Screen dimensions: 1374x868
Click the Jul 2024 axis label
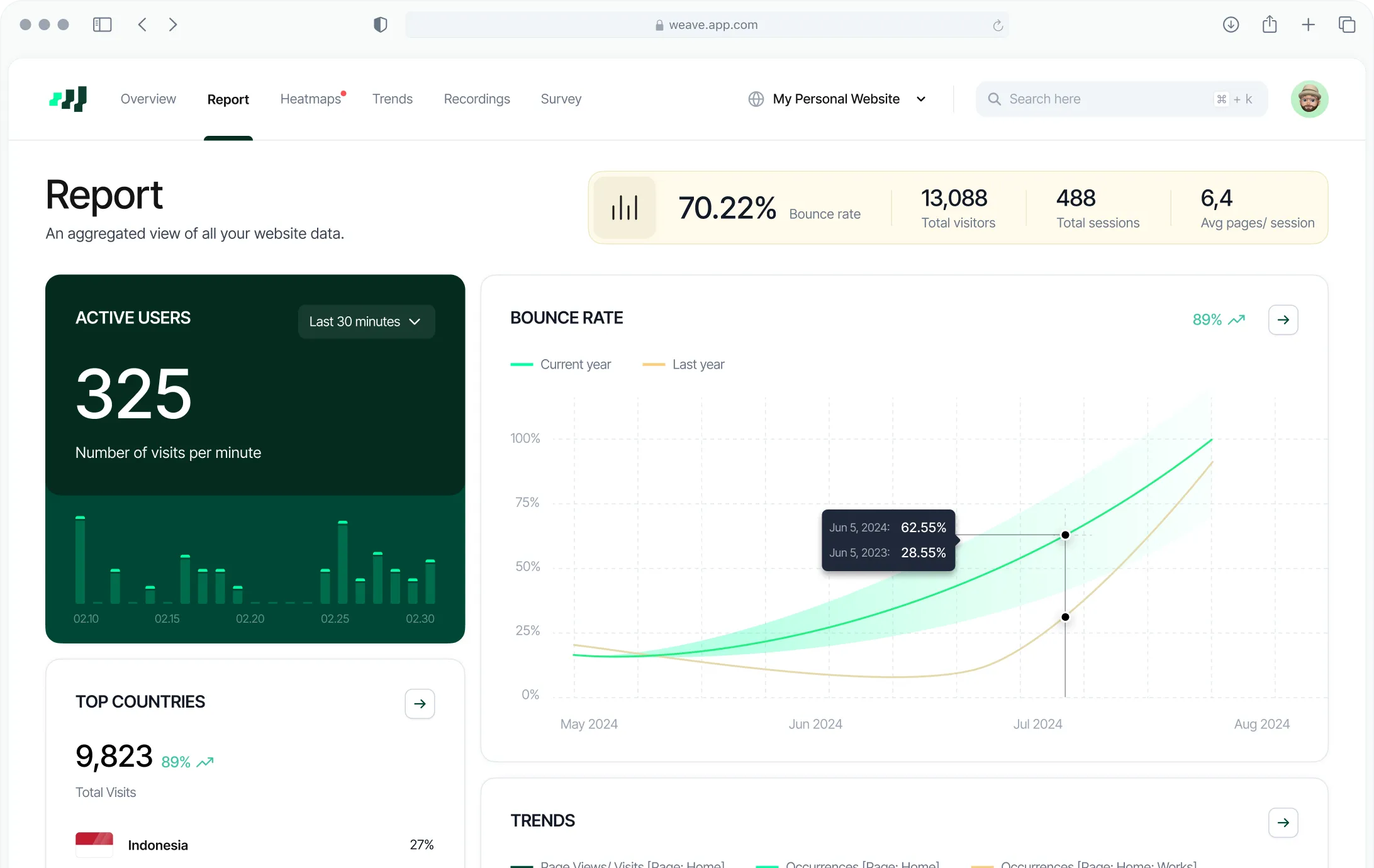[1037, 724]
